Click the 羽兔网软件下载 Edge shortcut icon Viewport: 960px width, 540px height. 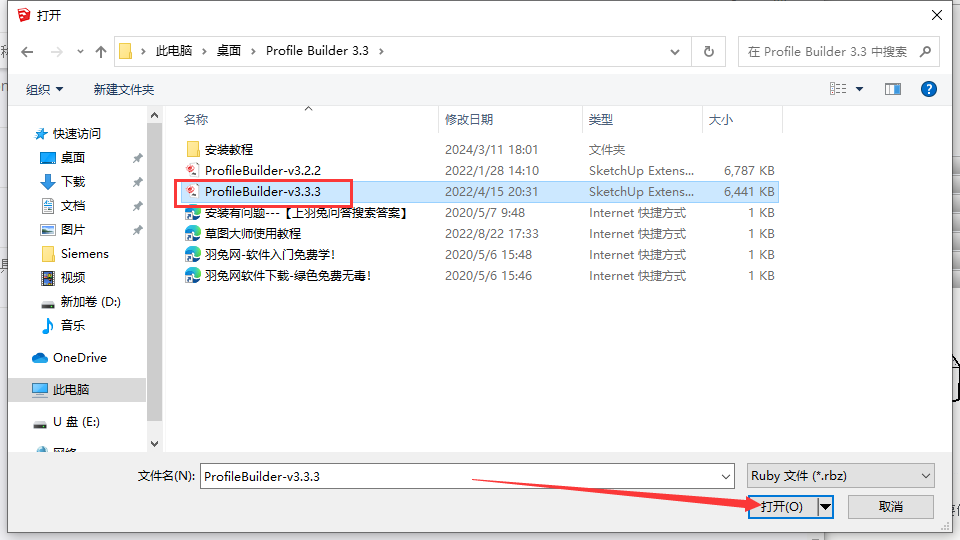[x=193, y=276]
